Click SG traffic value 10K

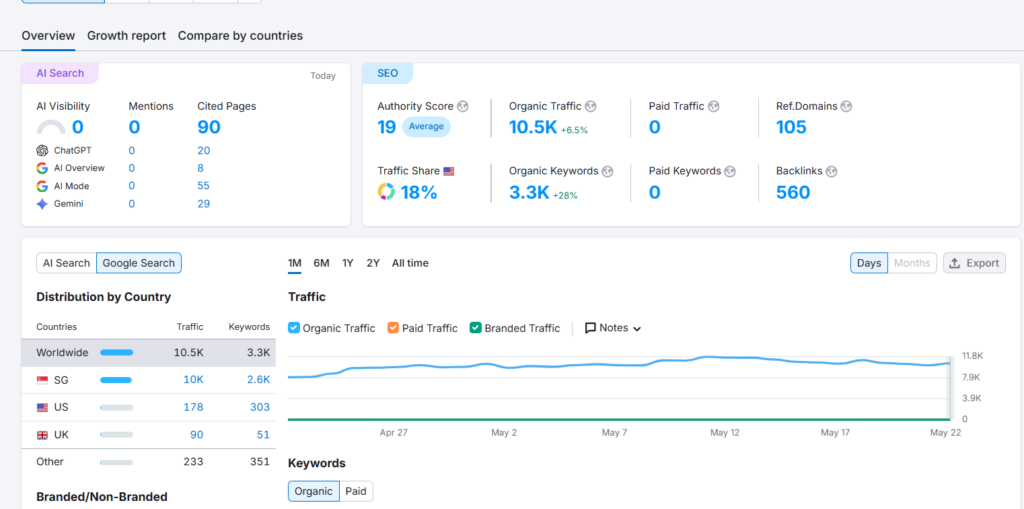193,380
